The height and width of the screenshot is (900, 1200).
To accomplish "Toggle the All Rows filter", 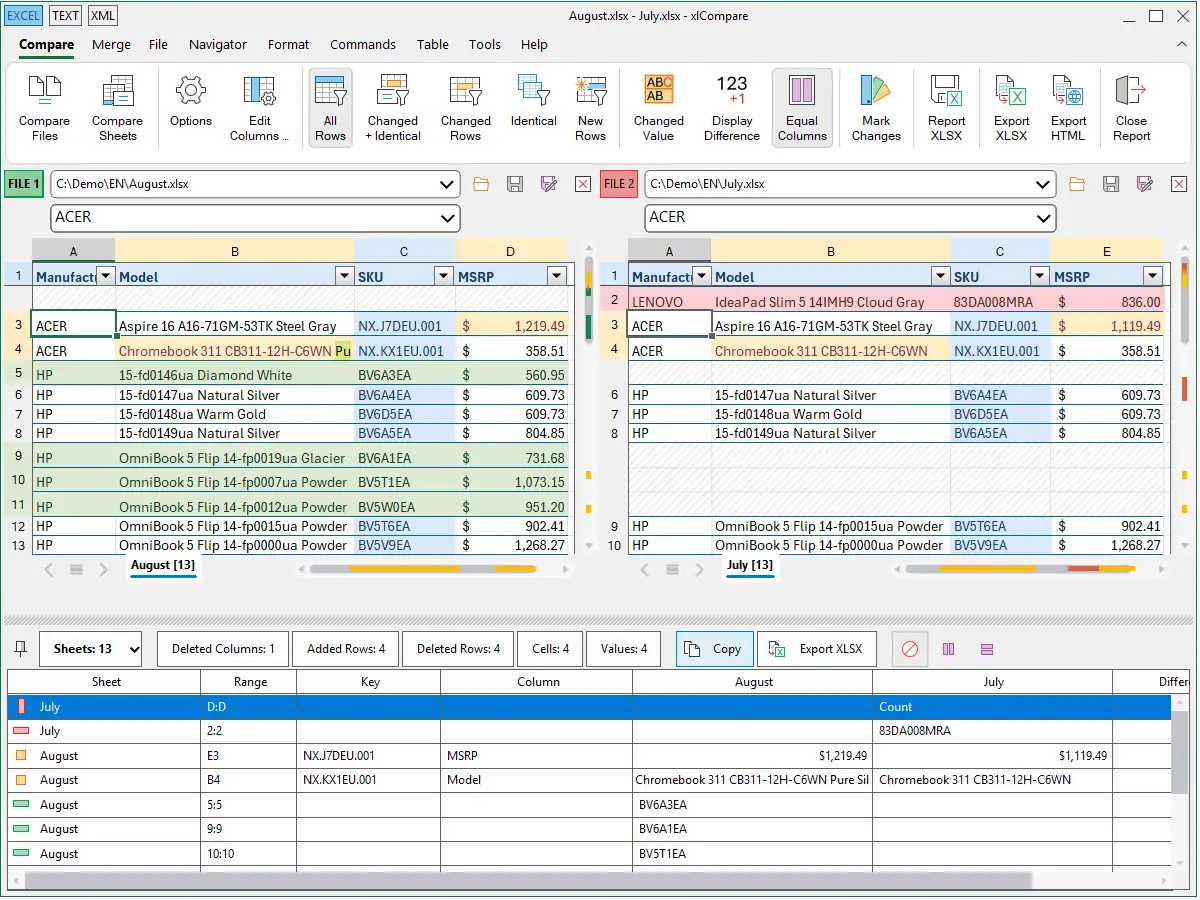I will [x=330, y=107].
